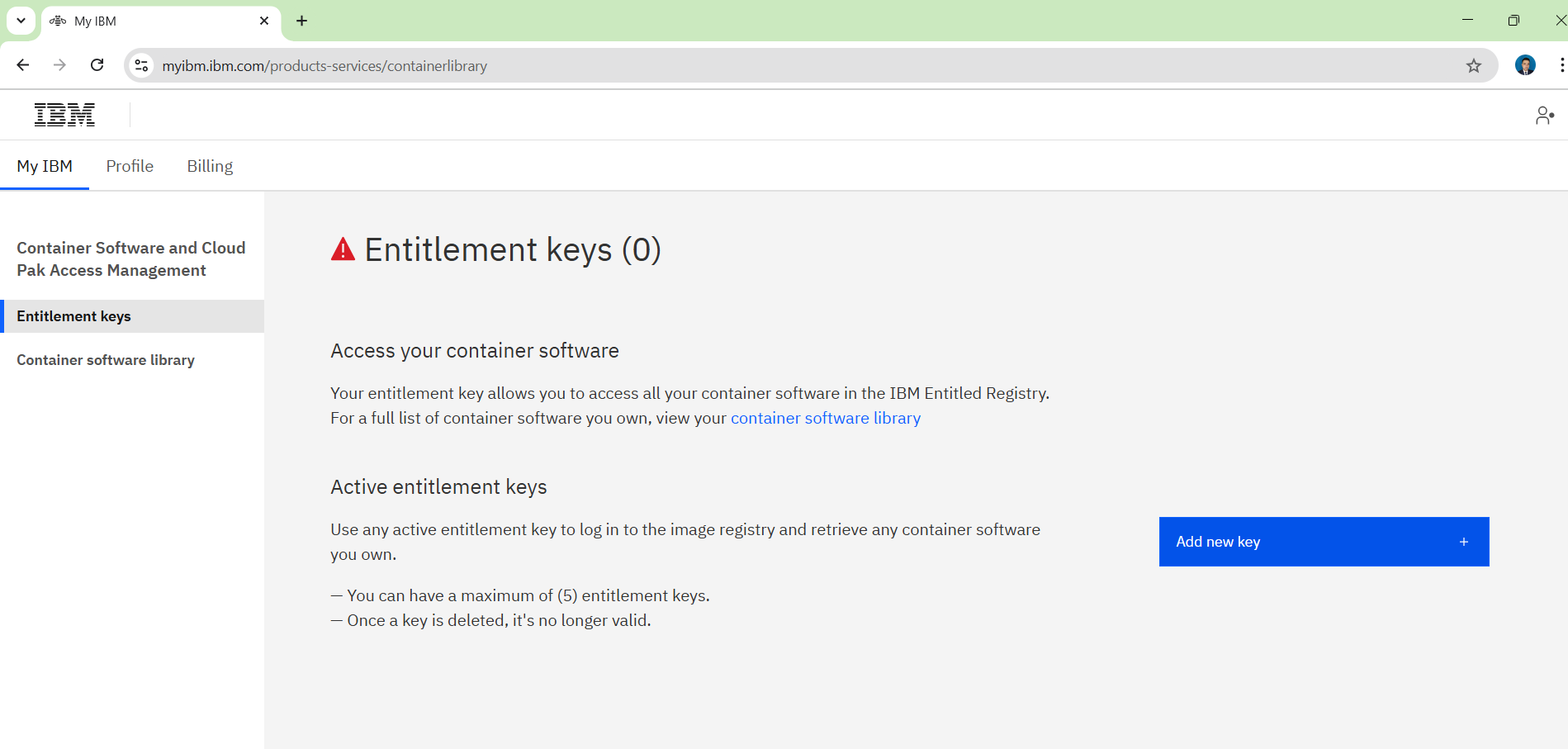Expand the tab search dropdown arrow
This screenshot has height=749, width=1568.
pyautogui.click(x=21, y=21)
